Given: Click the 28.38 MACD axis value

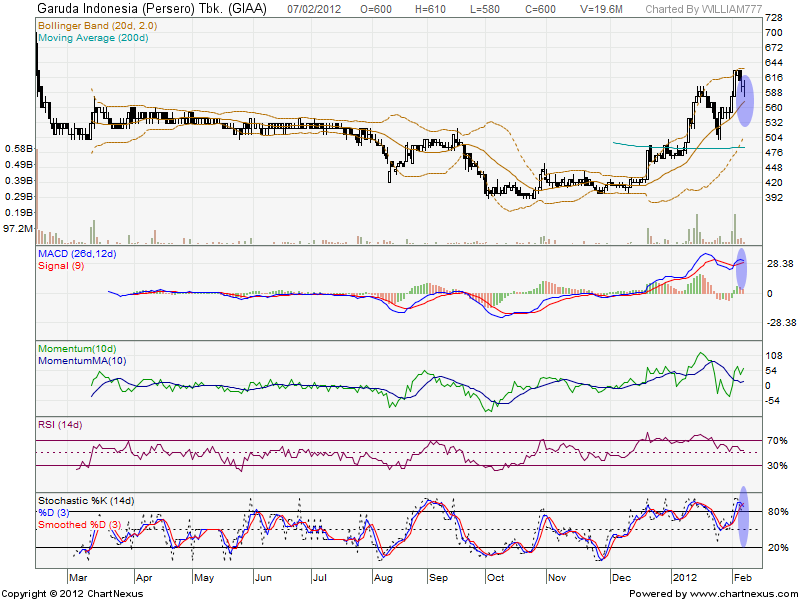Looking at the screenshot, I should [781, 264].
